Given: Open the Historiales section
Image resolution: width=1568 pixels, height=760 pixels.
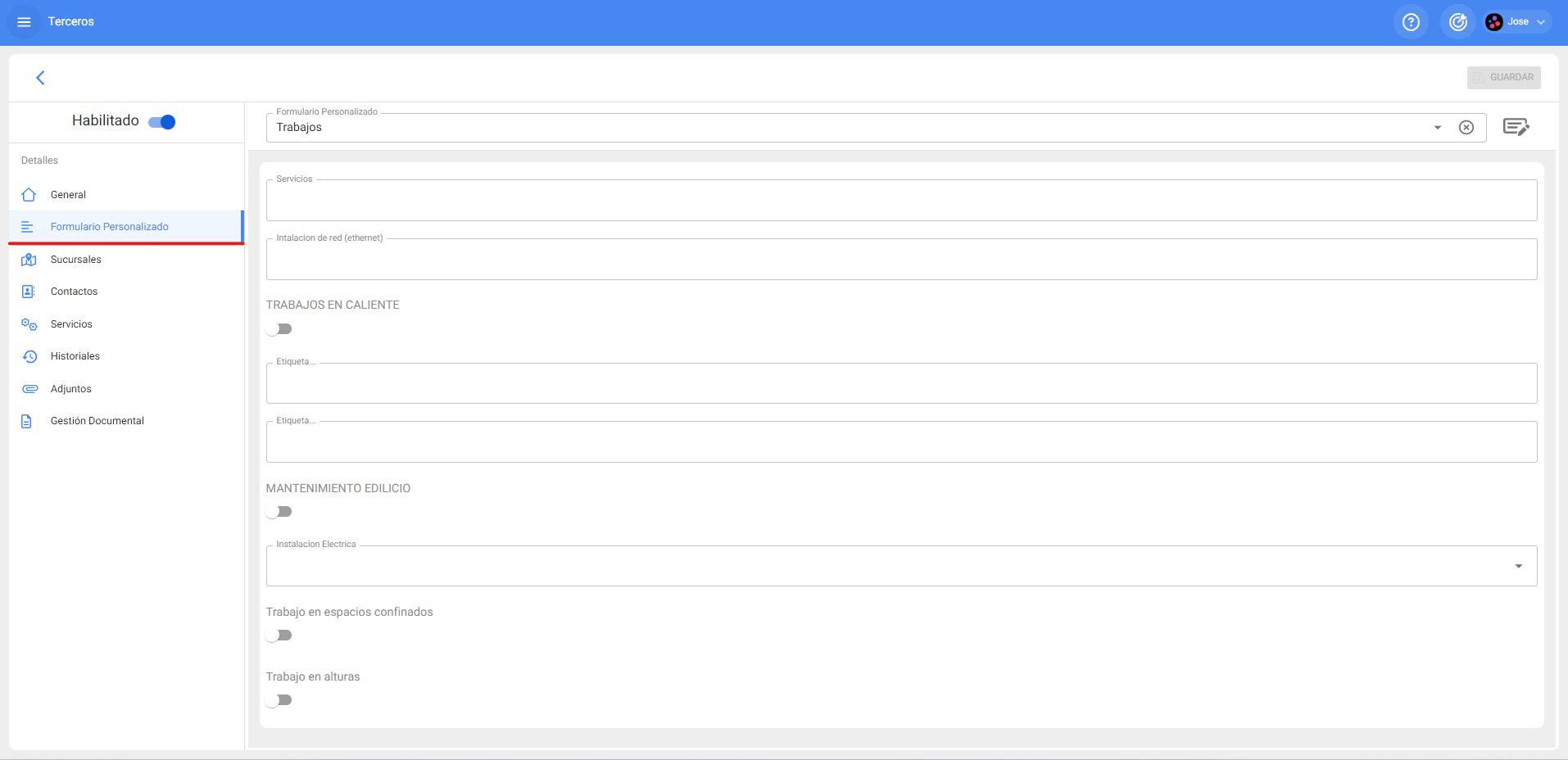Looking at the screenshot, I should [x=75, y=356].
